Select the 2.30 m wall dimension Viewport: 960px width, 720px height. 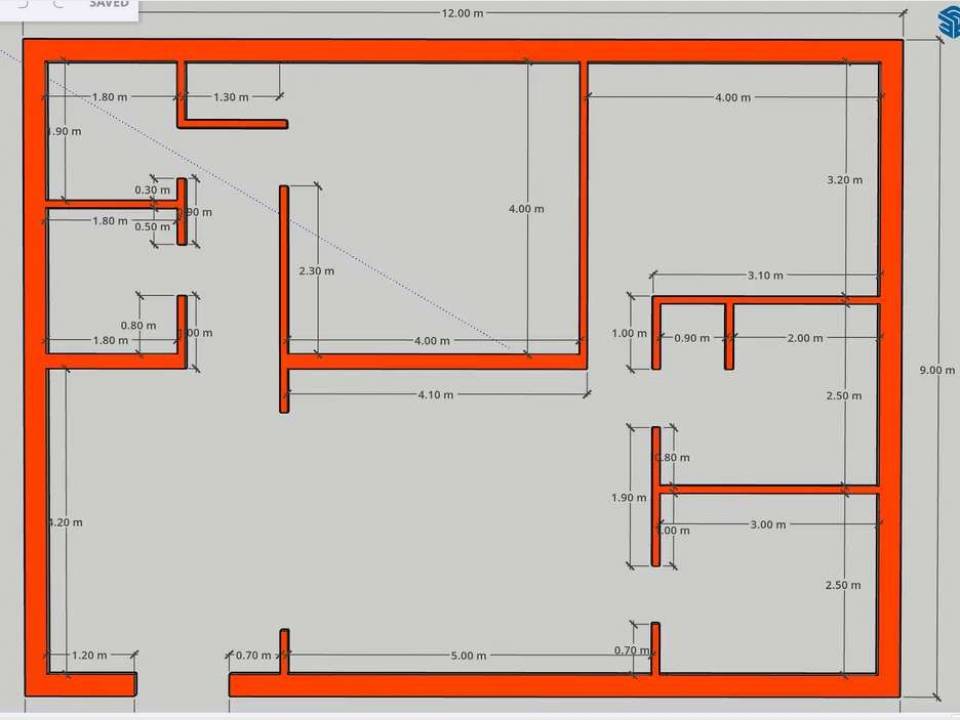click(x=316, y=271)
